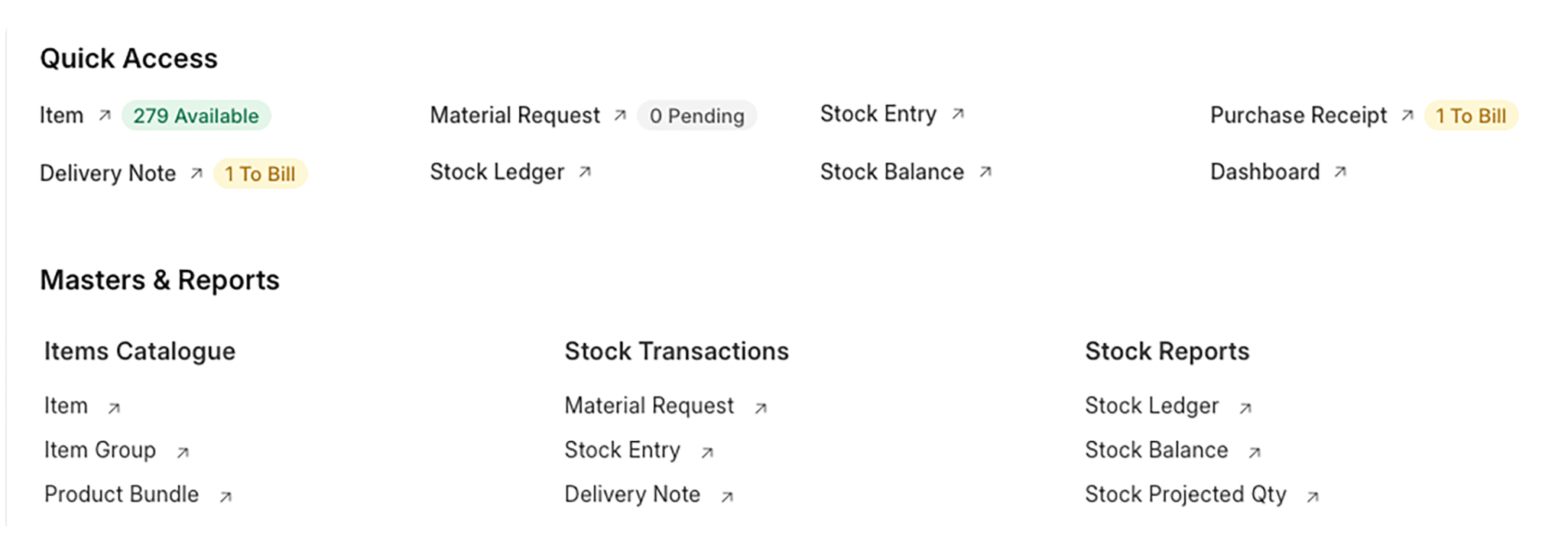Open Stock Entry under Stock Transactions
Viewport: 1568px width, 554px height.
click(x=622, y=450)
